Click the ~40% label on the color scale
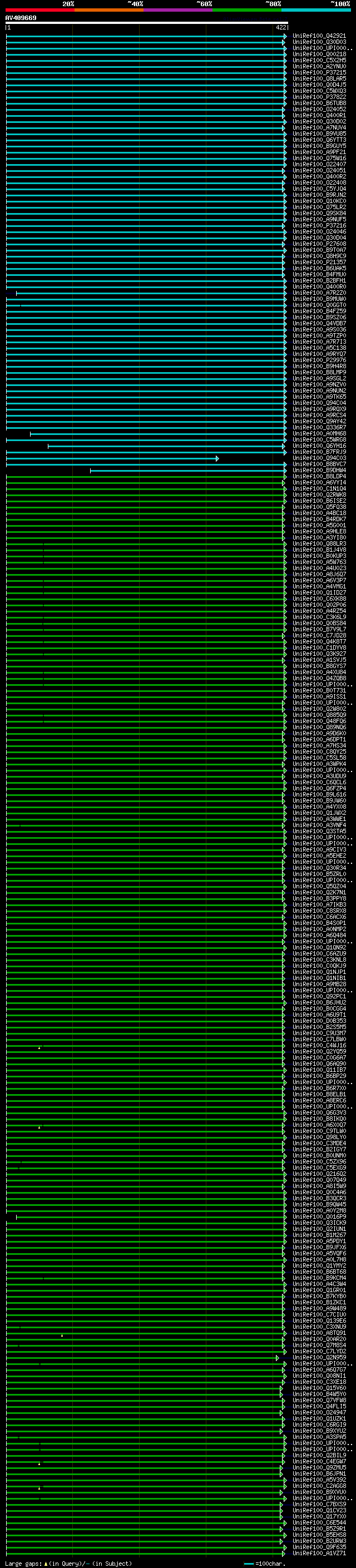Image resolution: width=356 pixels, height=1568 pixels. tap(135, 4)
